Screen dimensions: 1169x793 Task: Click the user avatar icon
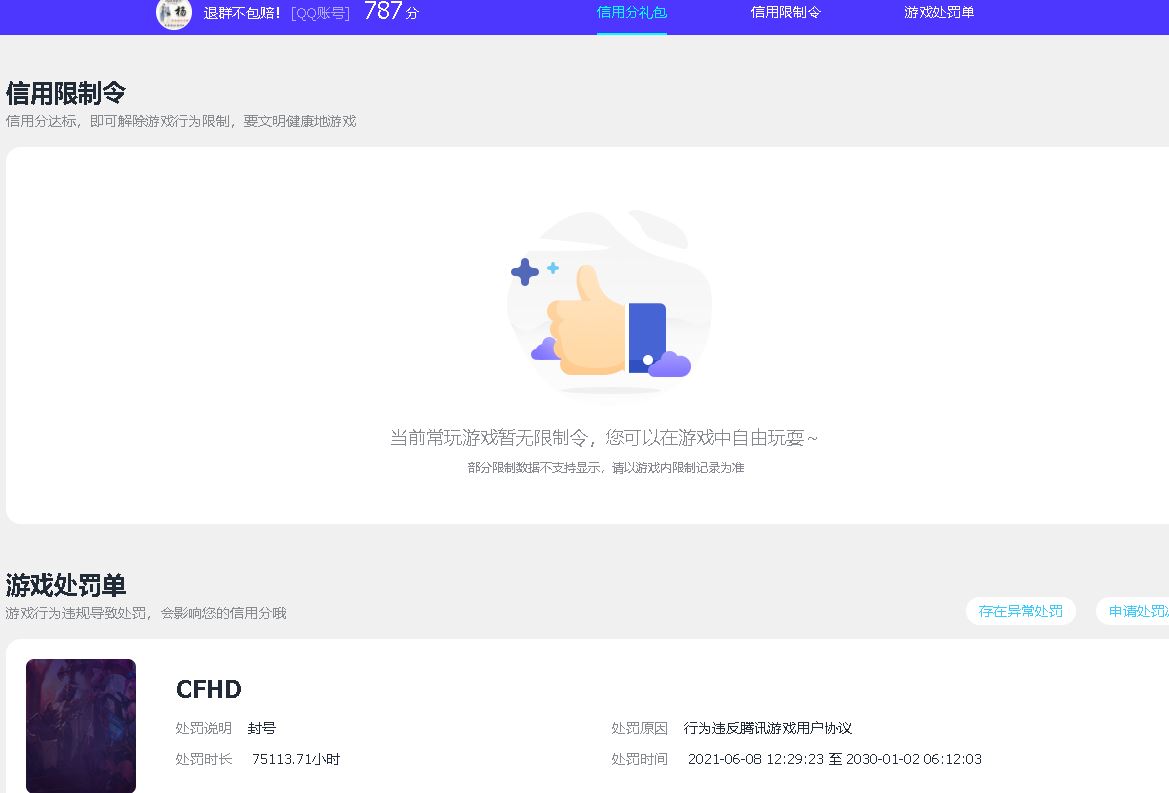pyautogui.click(x=172, y=15)
